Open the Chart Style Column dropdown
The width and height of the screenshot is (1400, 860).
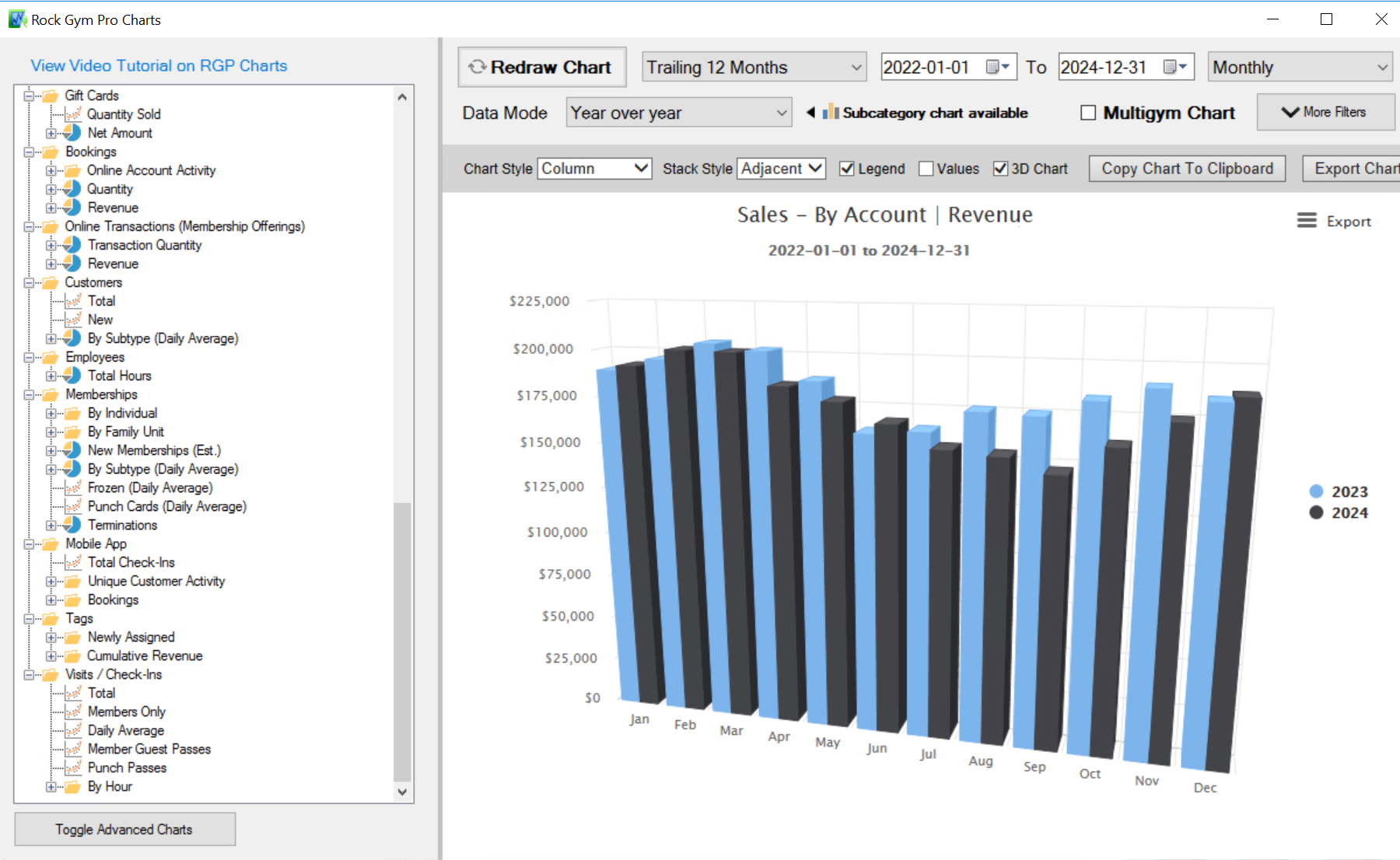594,169
